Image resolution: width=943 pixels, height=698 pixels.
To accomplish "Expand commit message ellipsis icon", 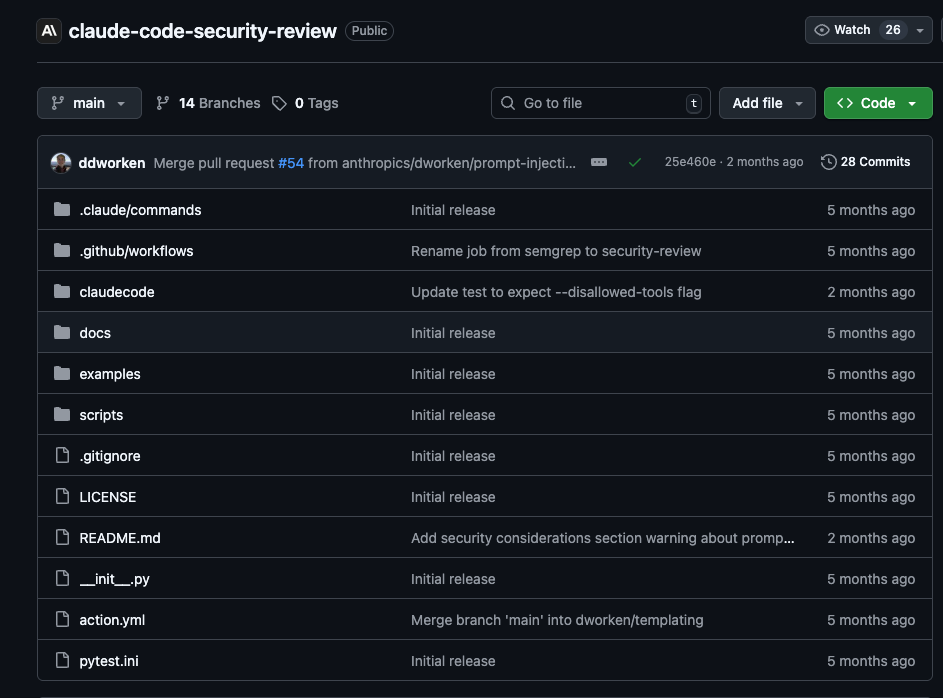I will 599,162.
